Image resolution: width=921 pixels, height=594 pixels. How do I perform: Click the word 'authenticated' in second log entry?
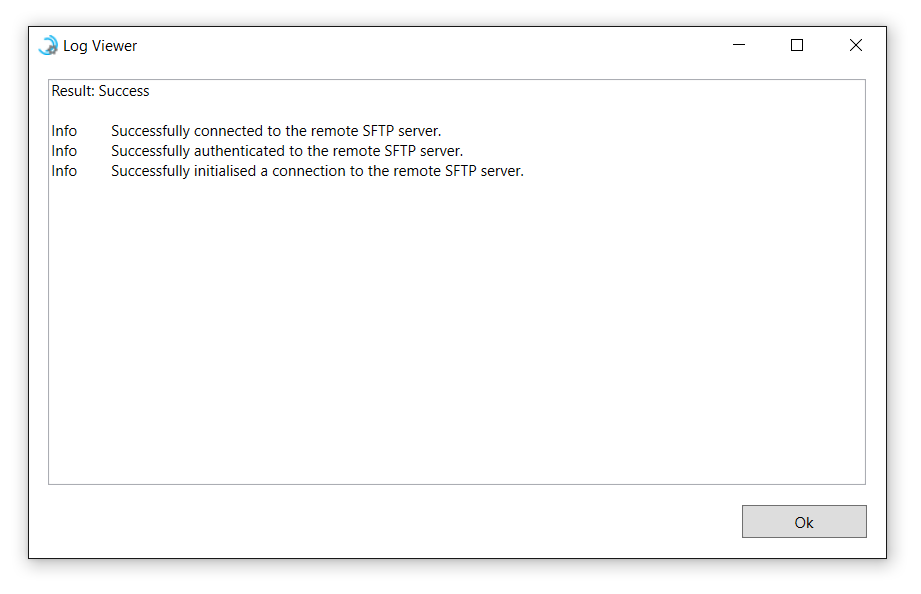click(239, 151)
